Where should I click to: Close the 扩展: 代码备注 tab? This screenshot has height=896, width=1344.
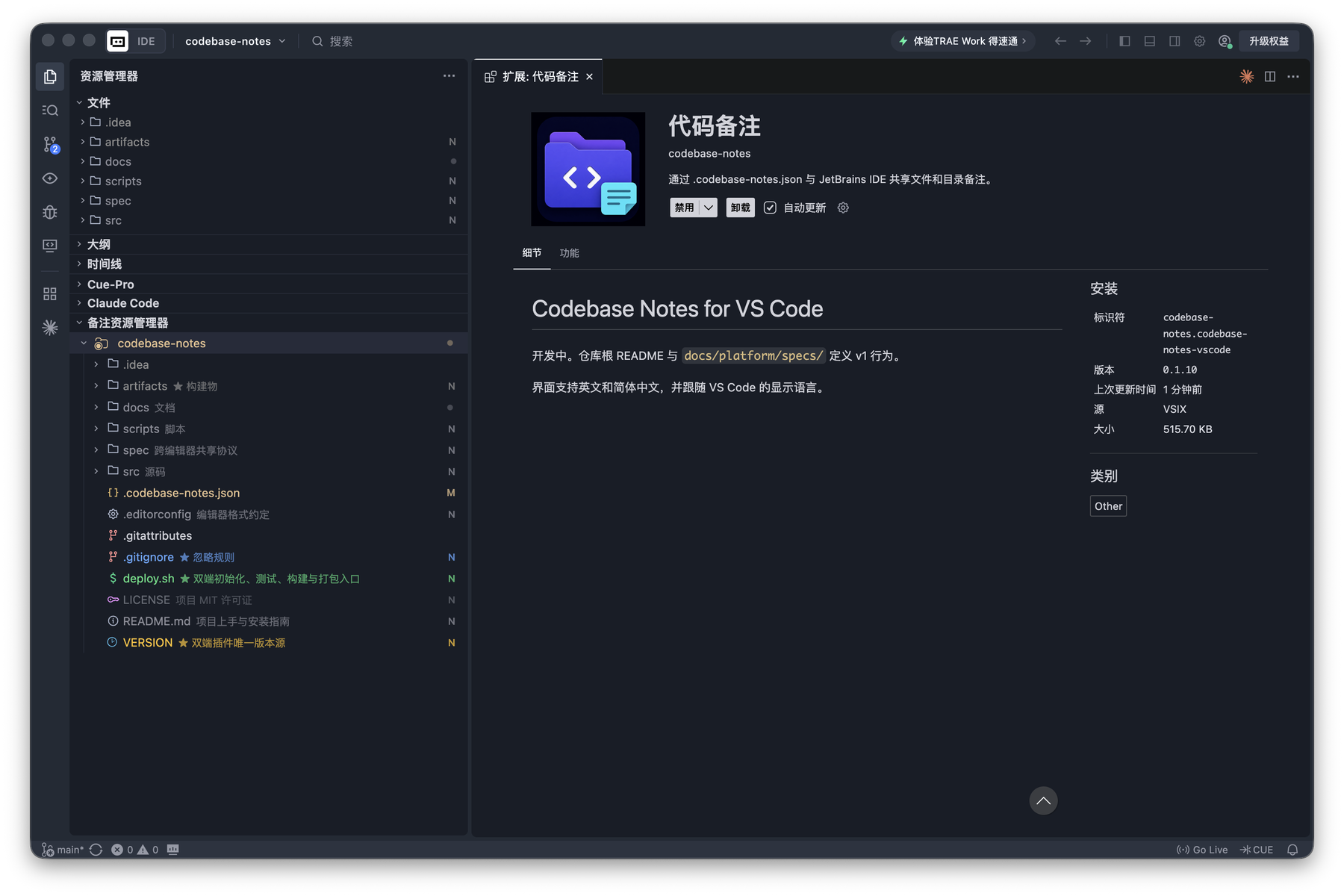coord(589,77)
